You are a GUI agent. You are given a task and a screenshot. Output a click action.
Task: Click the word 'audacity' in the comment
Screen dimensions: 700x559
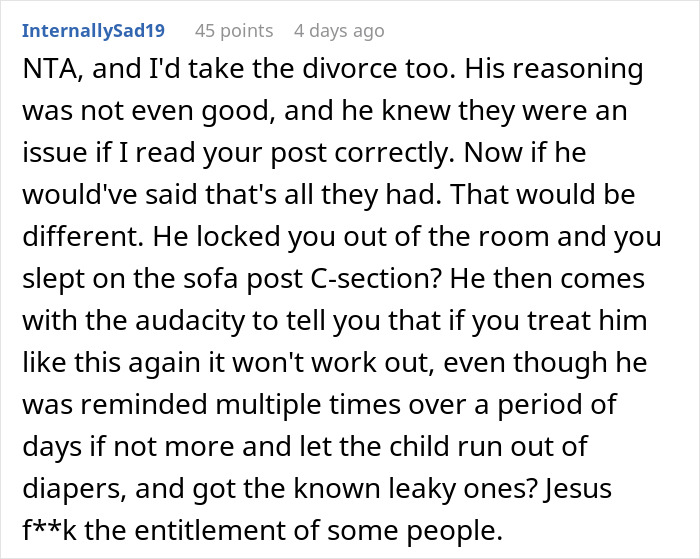190,321
